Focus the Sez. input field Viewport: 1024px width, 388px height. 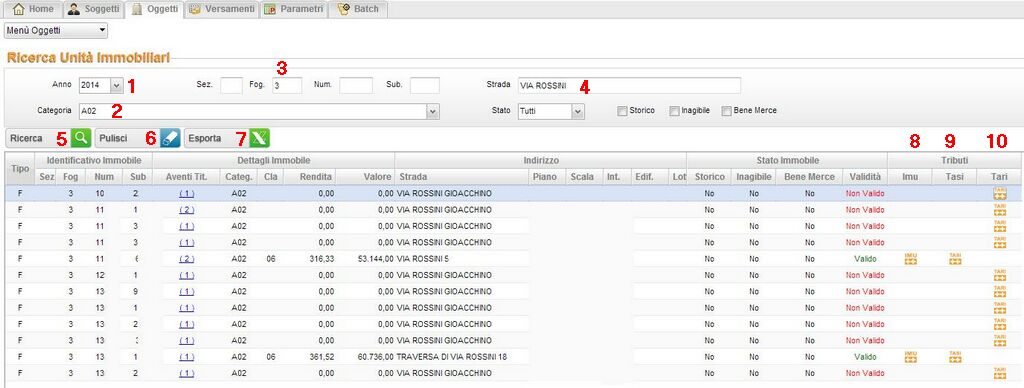click(x=231, y=86)
